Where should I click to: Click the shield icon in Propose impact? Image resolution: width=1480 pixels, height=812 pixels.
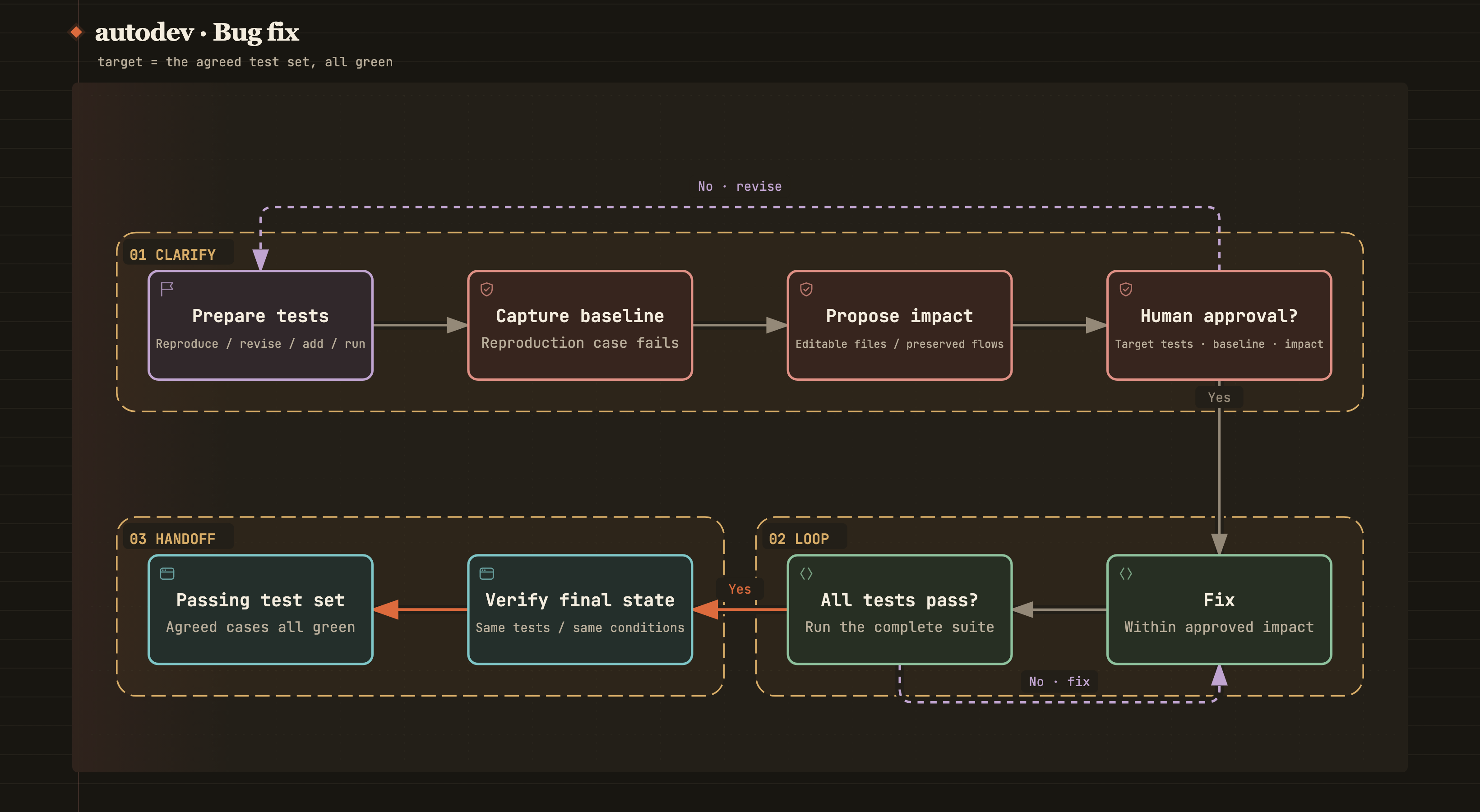pos(806,289)
